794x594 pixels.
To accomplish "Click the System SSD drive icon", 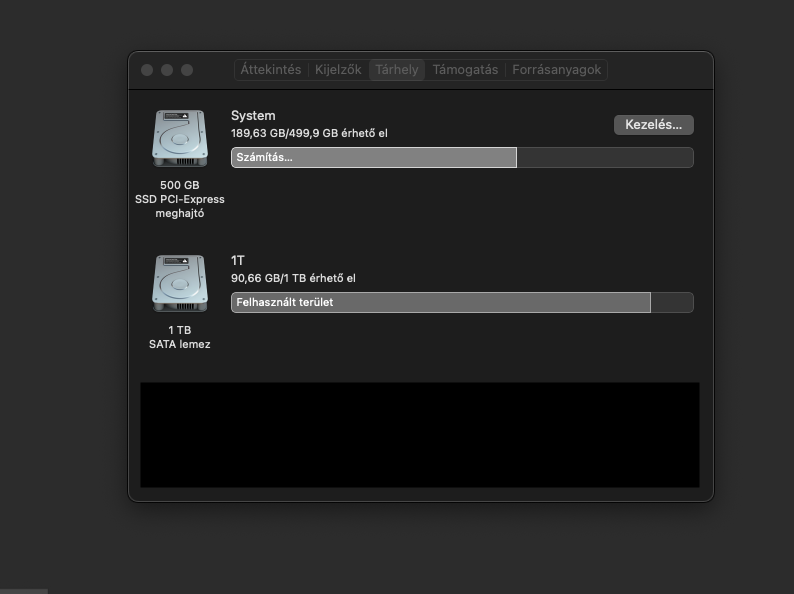I will (x=180, y=139).
